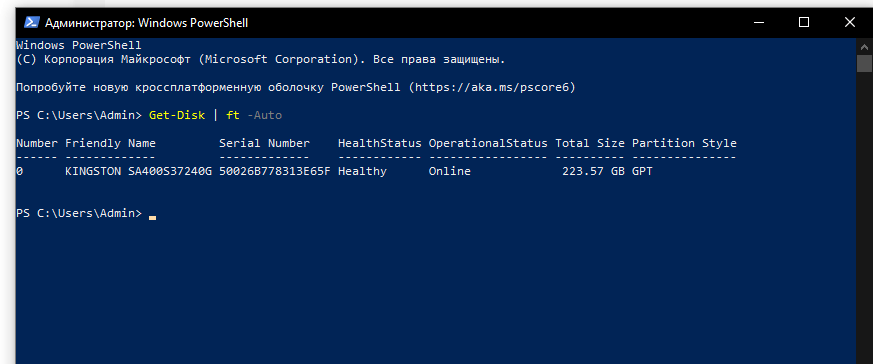The height and width of the screenshot is (364, 873).
Task: Click the 'OperationalStatus' column header
Action: coord(488,143)
